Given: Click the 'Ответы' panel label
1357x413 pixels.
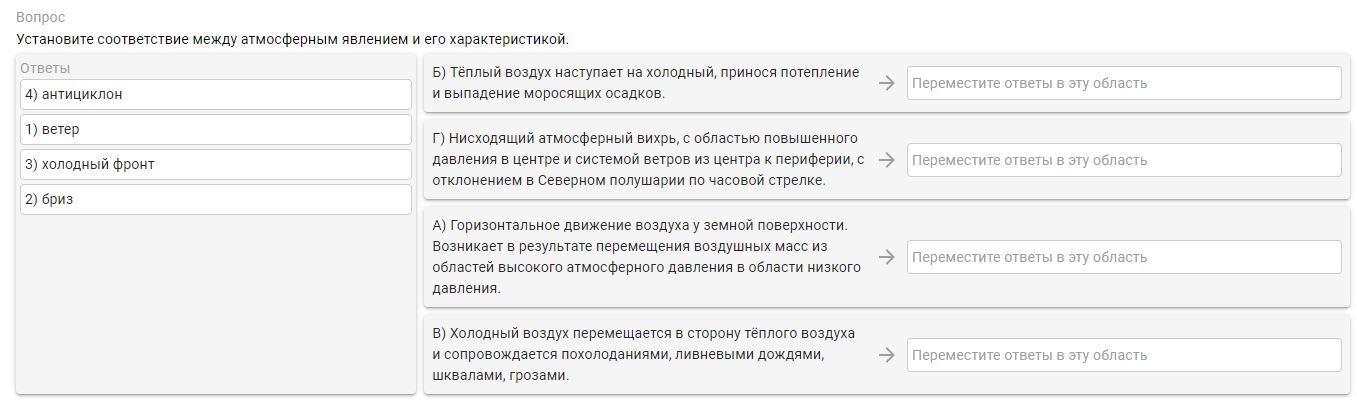Looking at the screenshot, I should tap(46, 68).
